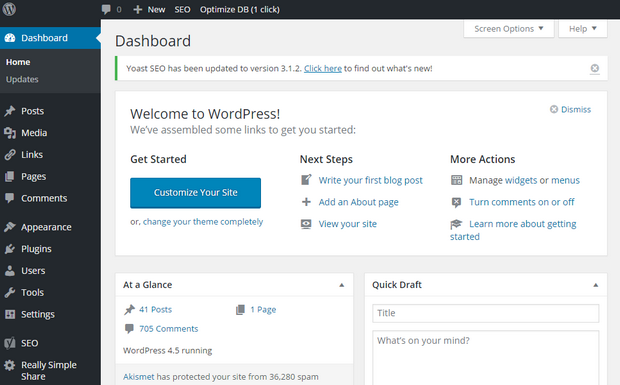620x385 pixels.
Task: Expand the Screen Options dropdown
Action: [508, 29]
